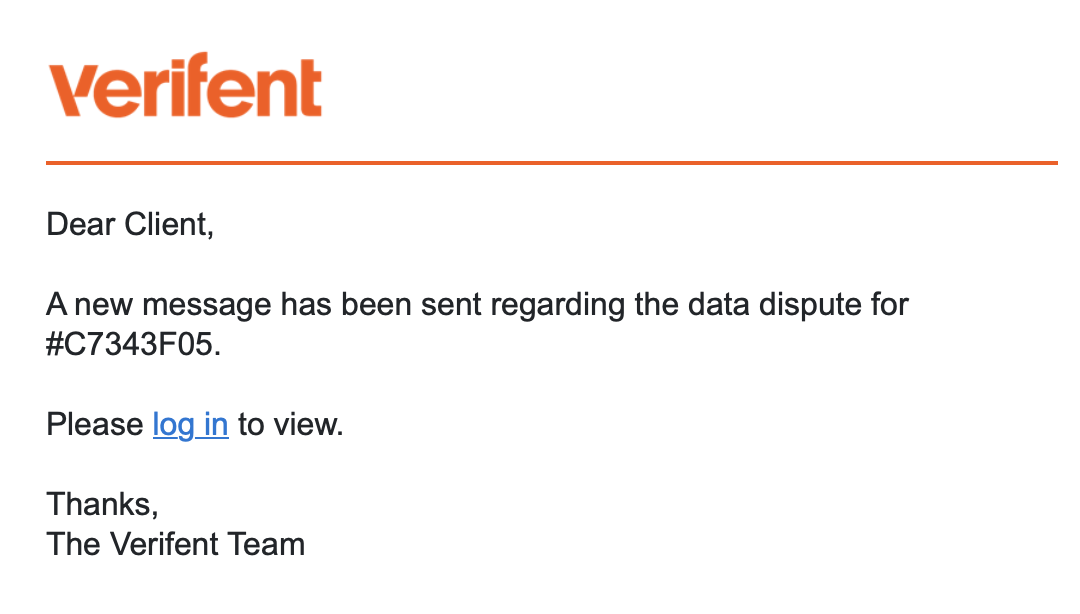Click the "to view." text after the link

291,425
